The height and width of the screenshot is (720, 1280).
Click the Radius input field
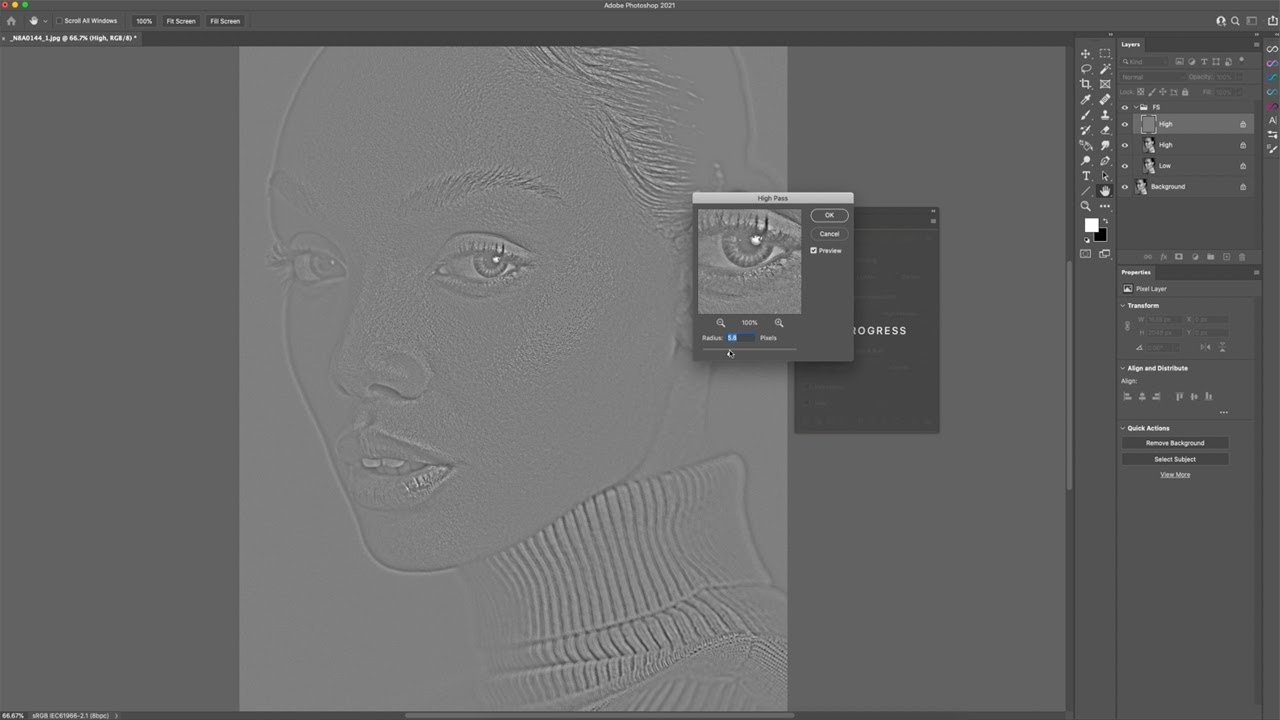coord(741,338)
